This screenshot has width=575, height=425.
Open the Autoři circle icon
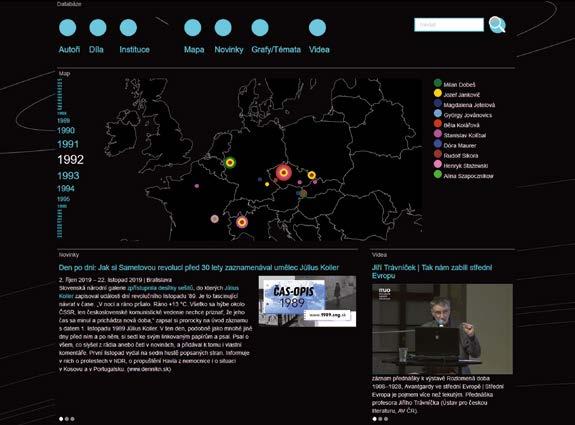67,28
